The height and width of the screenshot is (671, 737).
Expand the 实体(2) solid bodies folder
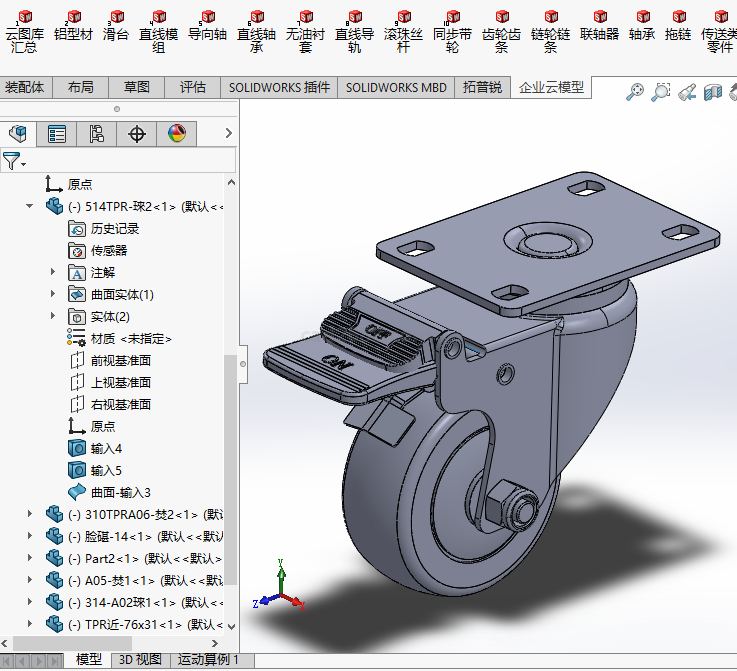[x=53, y=316]
